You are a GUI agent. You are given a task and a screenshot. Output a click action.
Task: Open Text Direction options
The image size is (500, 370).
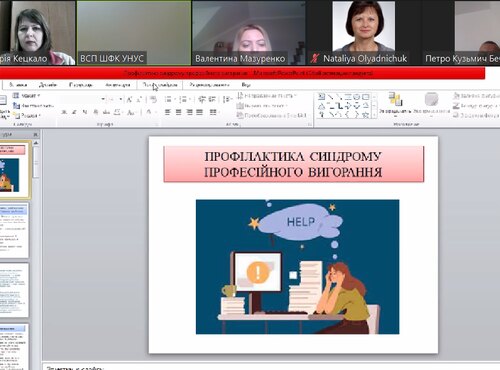(x=267, y=96)
